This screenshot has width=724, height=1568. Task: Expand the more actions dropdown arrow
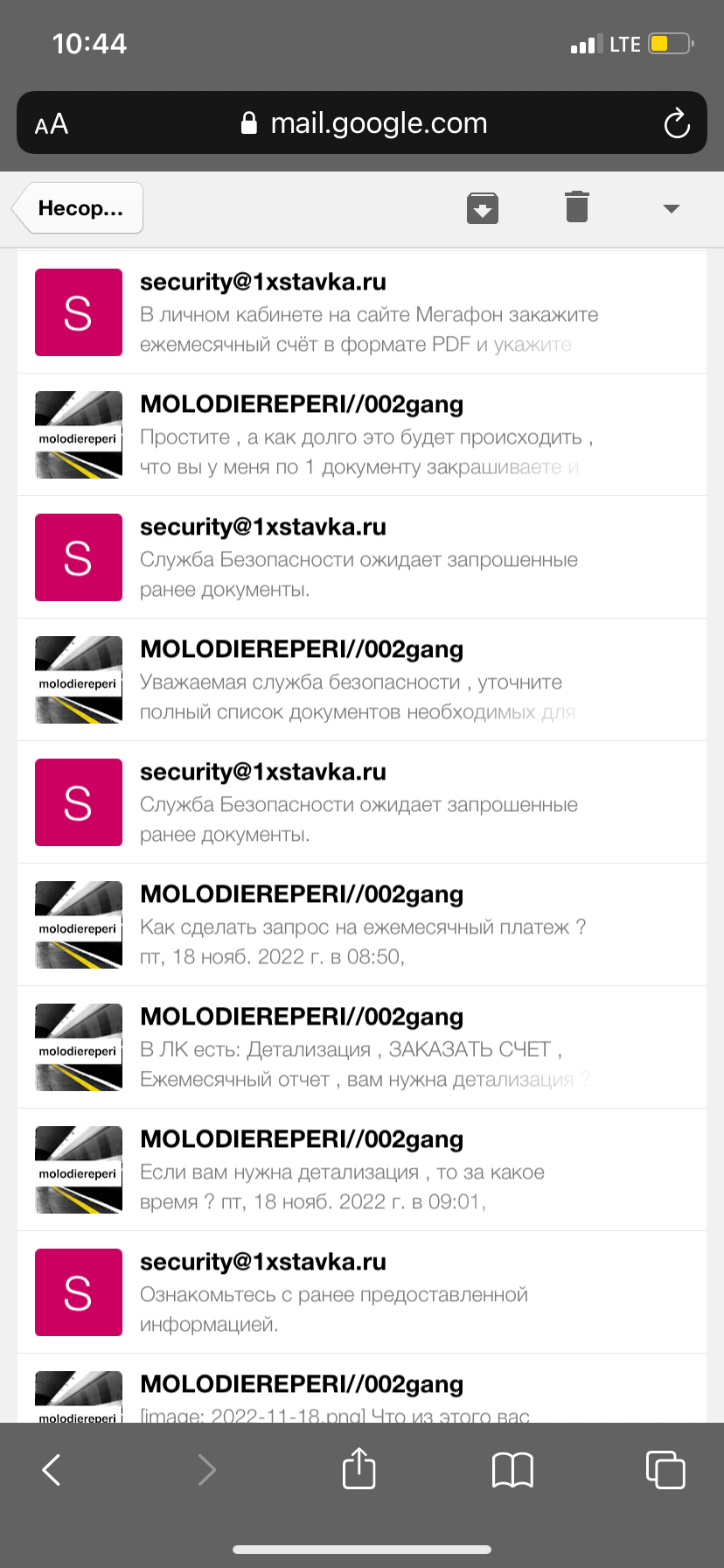672,209
